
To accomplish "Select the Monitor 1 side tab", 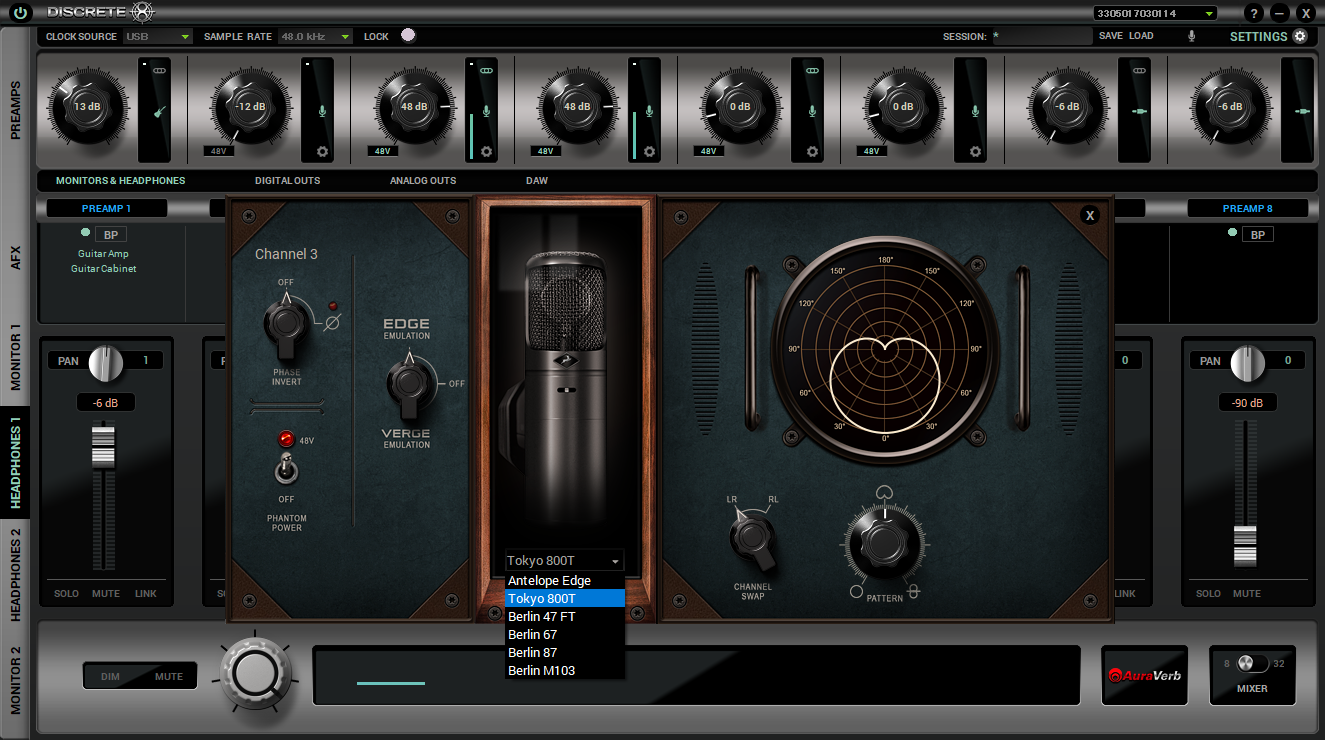I will click(15, 356).
